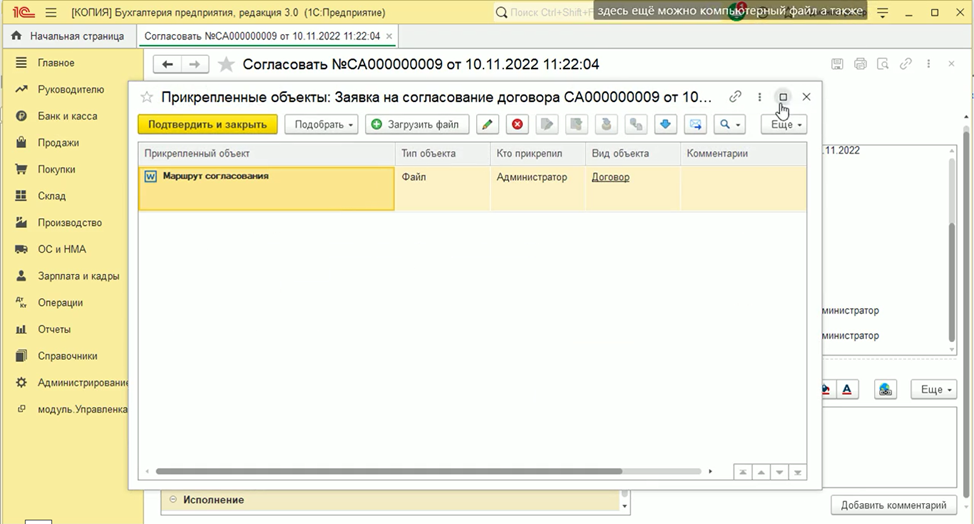Open the Администрирование section

[82, 383]
